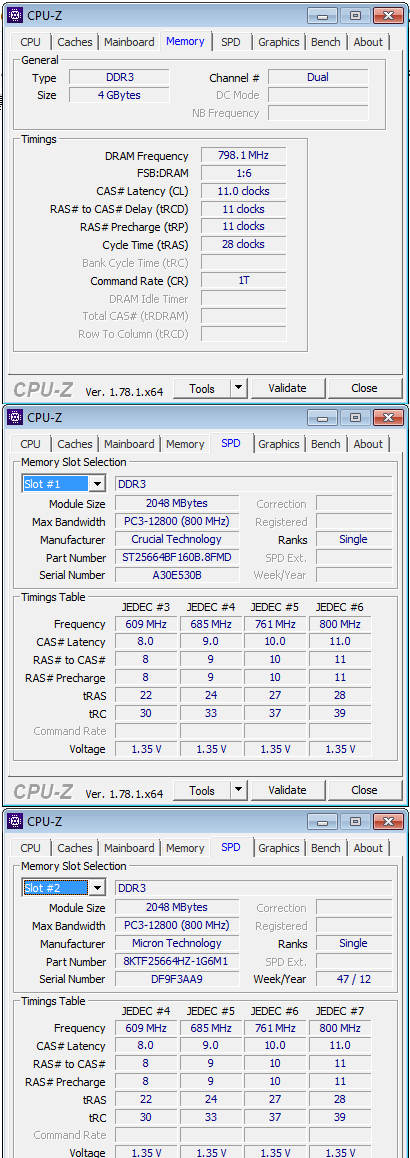Click the CPU-Z icon in the Slot #1 SPD window title bar
The width and height of the screenshot is (410, 1158).
[x=16, y=417]
